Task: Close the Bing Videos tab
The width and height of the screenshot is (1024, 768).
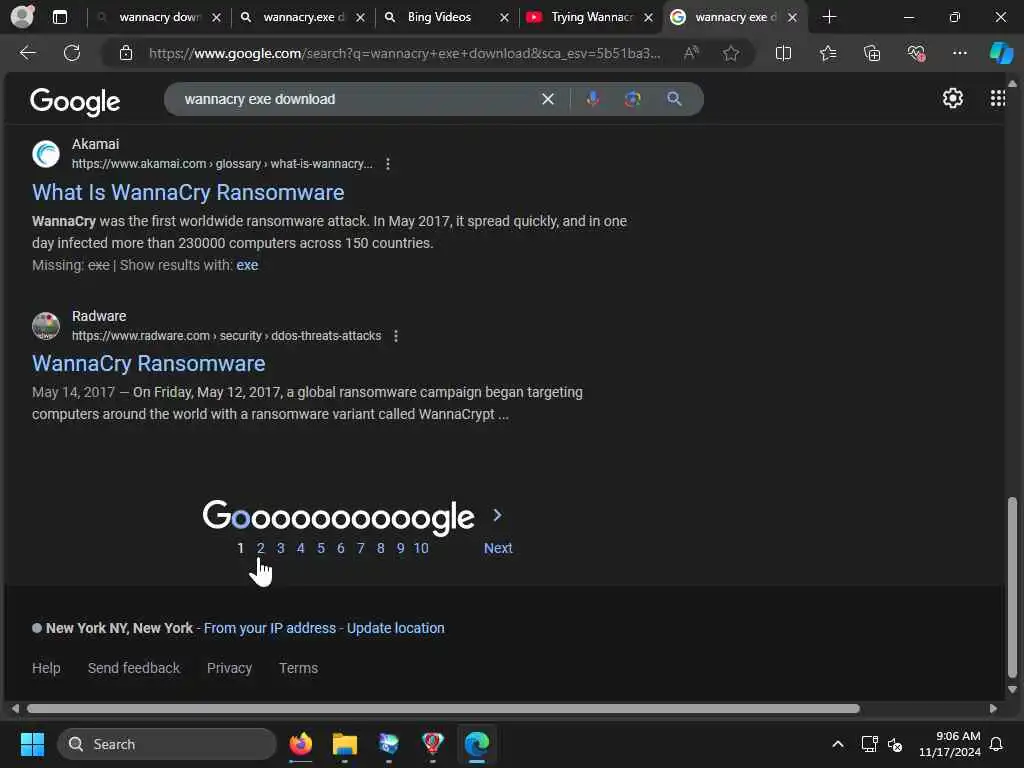Action: pyautogui.click(x=504, y=18)
